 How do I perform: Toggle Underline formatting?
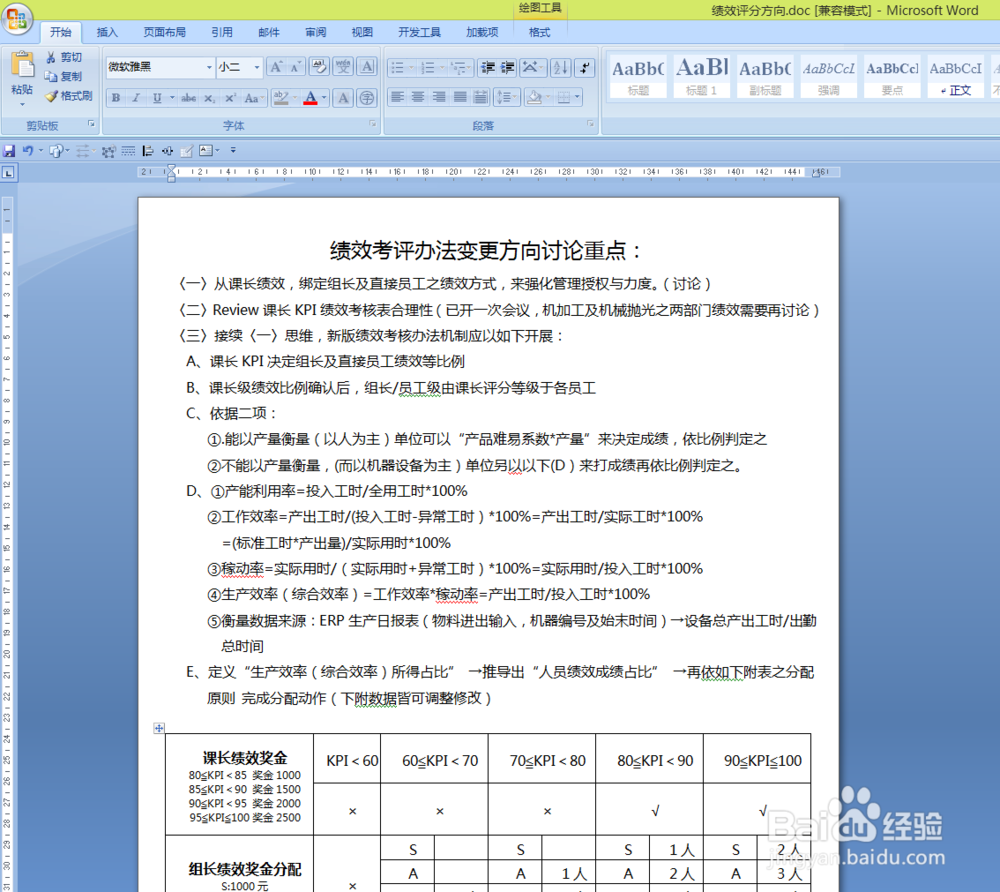pyautogui.click(x=157, y=98)
